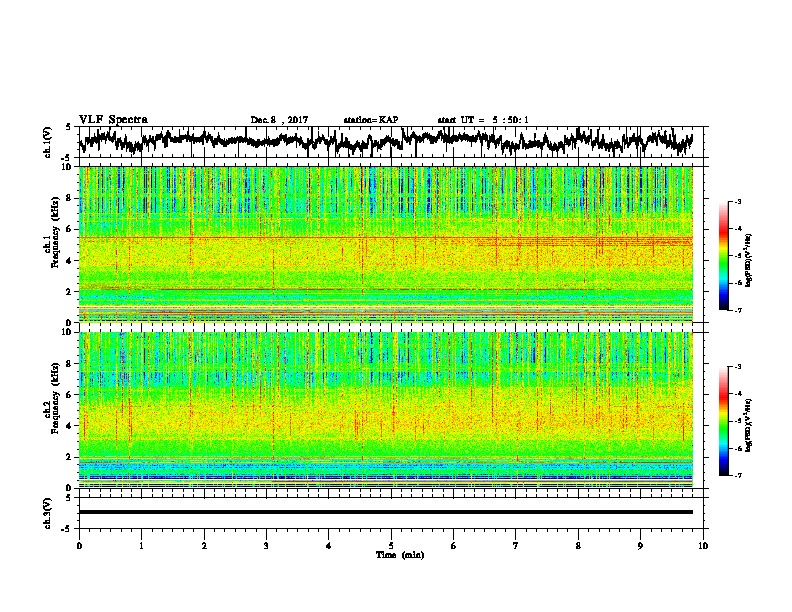Image resolution: width=792 pixels, height=612 pixels.
Task: Click the "-5" tick on ch.3(V) axis
Action: coord(66,529)
